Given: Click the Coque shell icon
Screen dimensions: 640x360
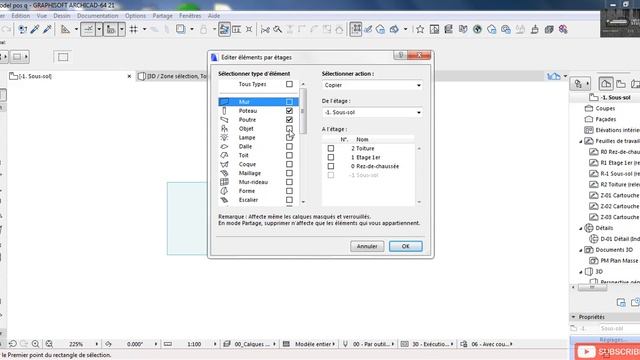Looking at the screenshot, I should (224, 164).
